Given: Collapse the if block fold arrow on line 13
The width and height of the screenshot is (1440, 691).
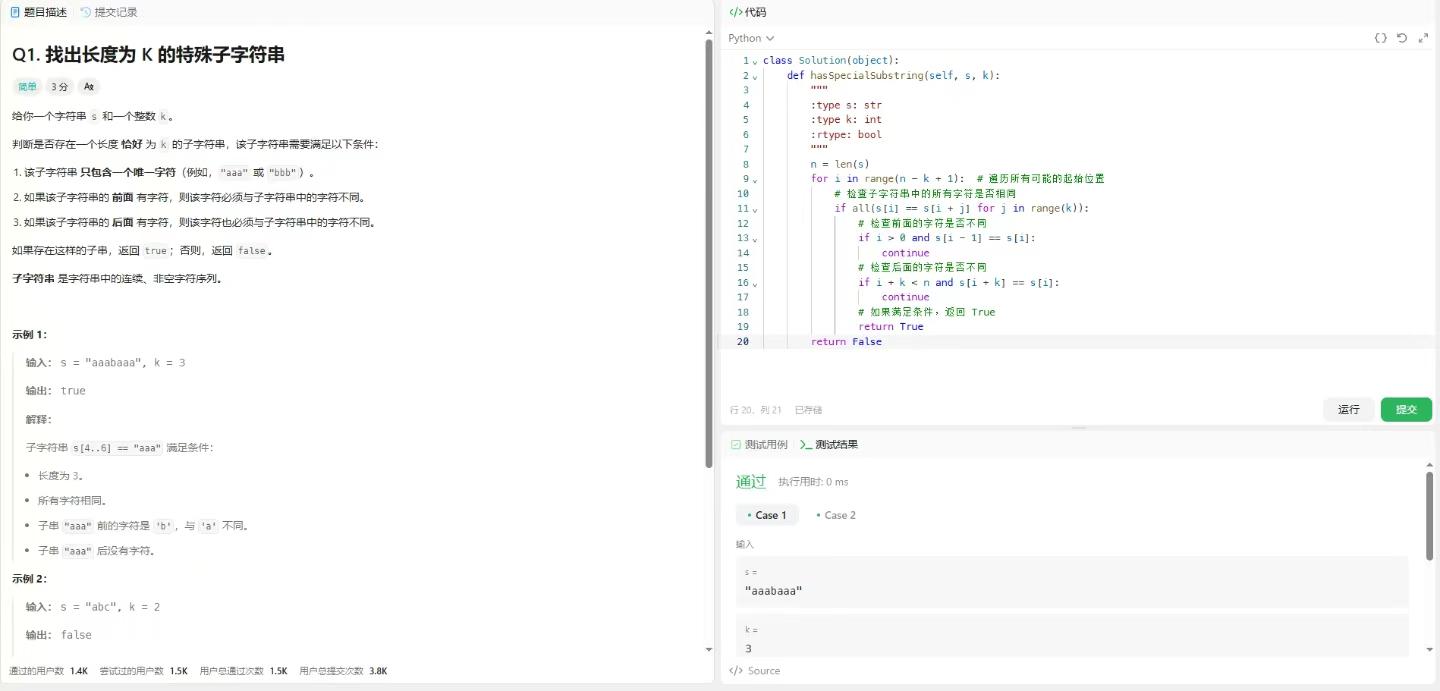Looking at the screenshot, I should (755, 239).
